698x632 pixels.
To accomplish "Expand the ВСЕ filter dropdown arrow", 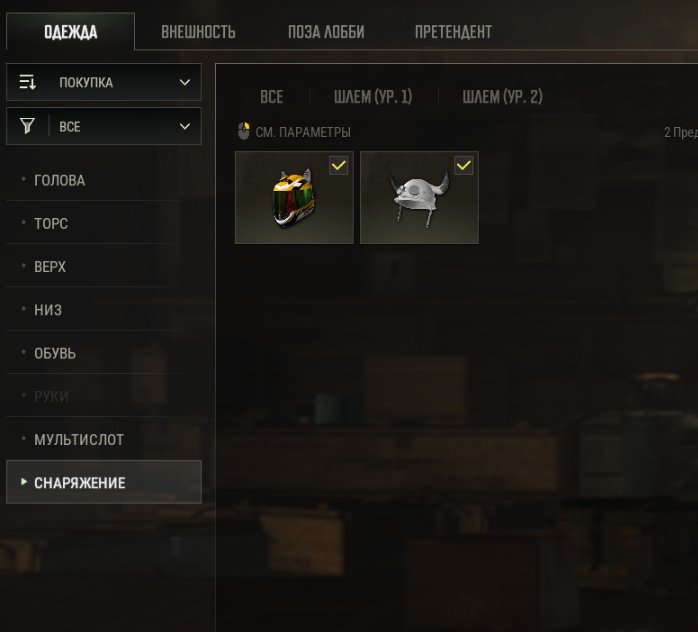I will pos(185,126).
